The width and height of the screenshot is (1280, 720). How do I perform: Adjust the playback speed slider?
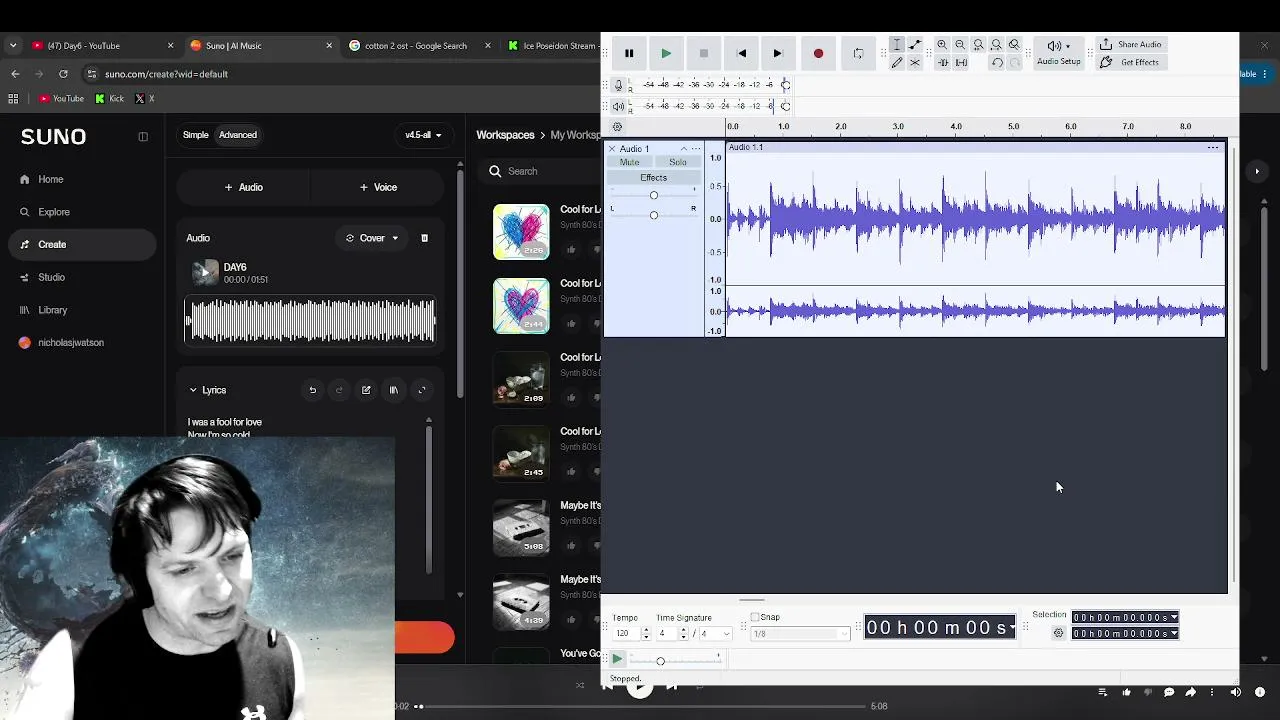(660, 660)
